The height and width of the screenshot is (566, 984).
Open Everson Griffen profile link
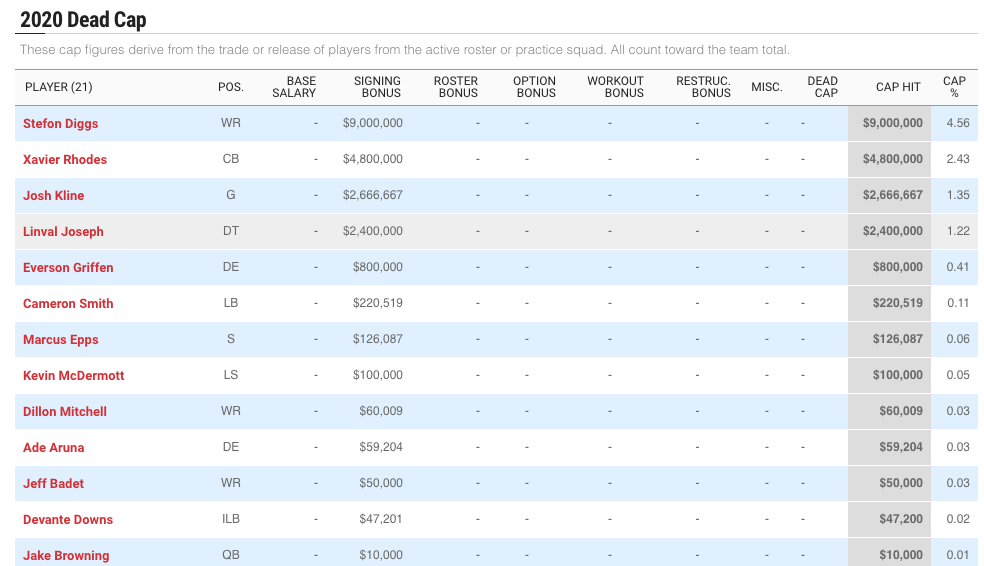coord(68,267)
